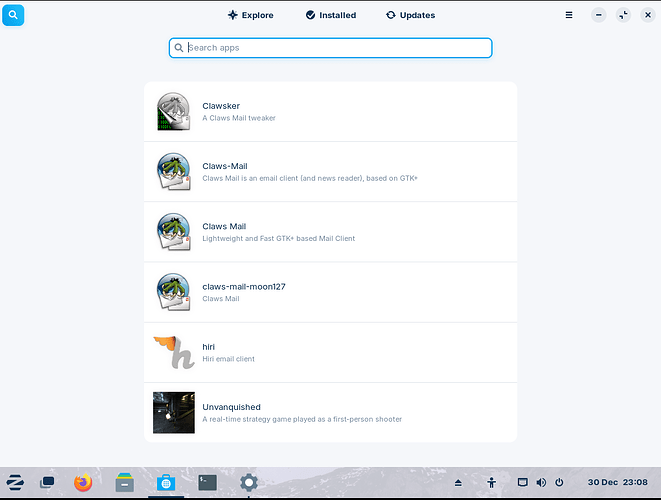
Task: Click the magnifier icon inside the search field
Action: (x=179, y=48)
